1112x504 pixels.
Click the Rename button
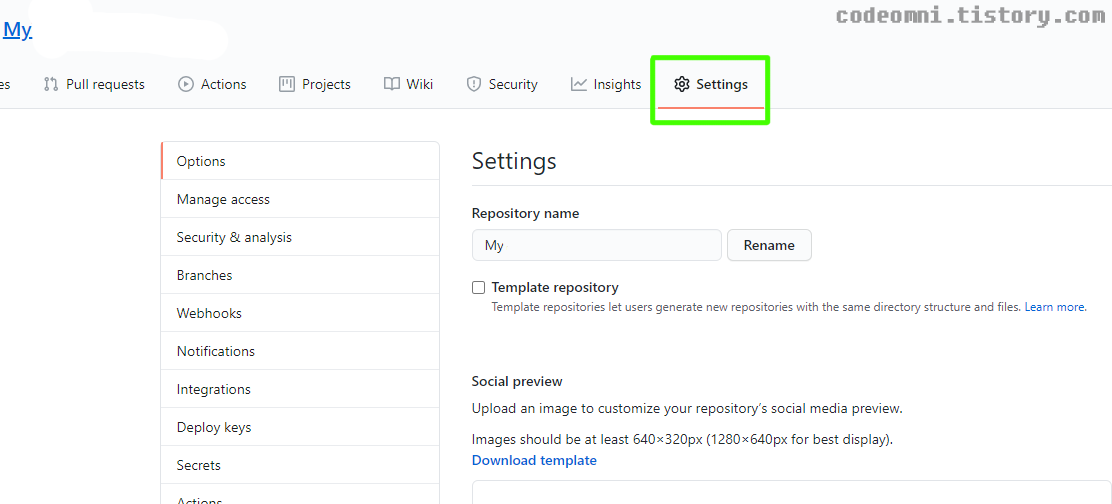[x=769, y=245]
